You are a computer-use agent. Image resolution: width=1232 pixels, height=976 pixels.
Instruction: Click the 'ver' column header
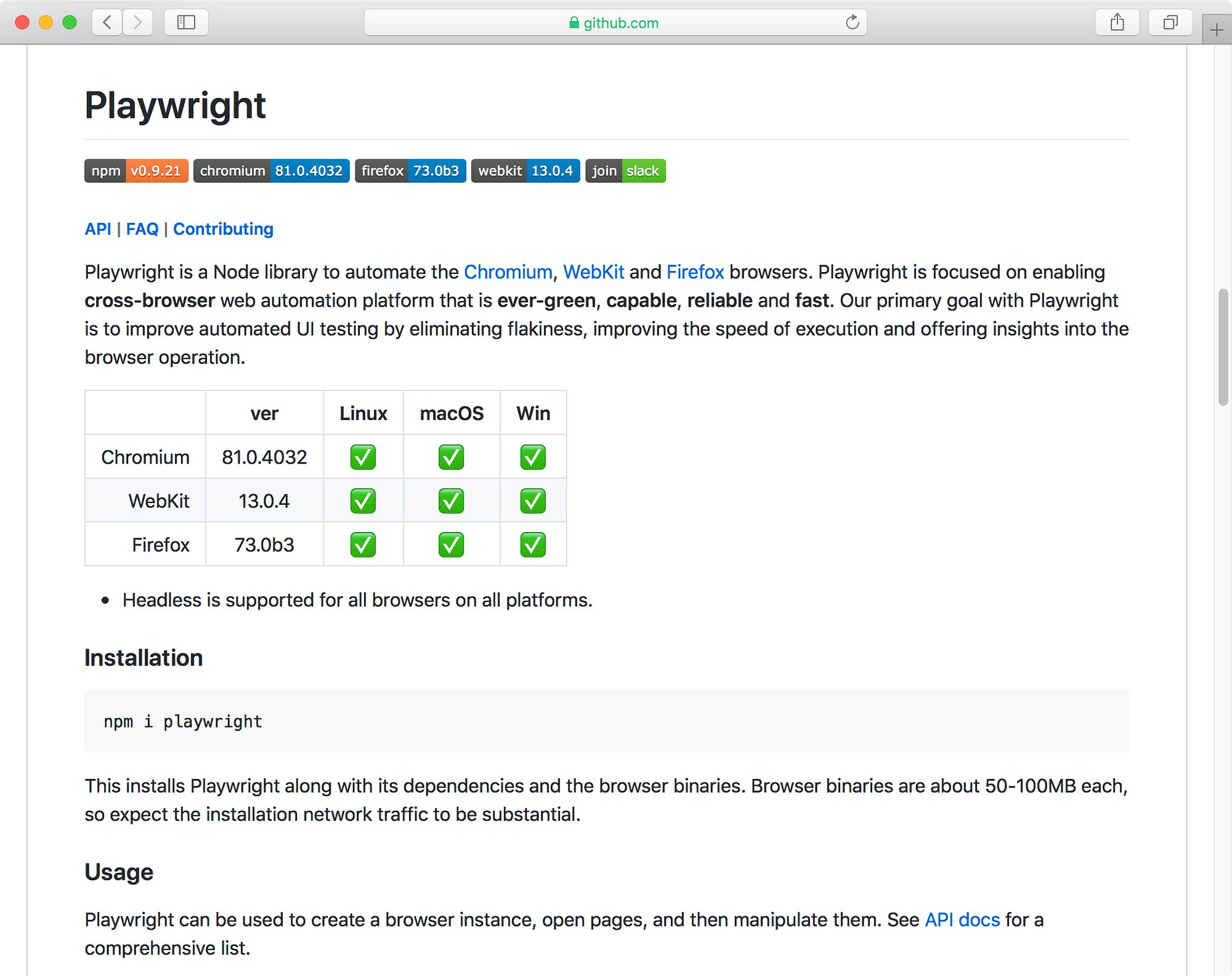coord(264,413)
